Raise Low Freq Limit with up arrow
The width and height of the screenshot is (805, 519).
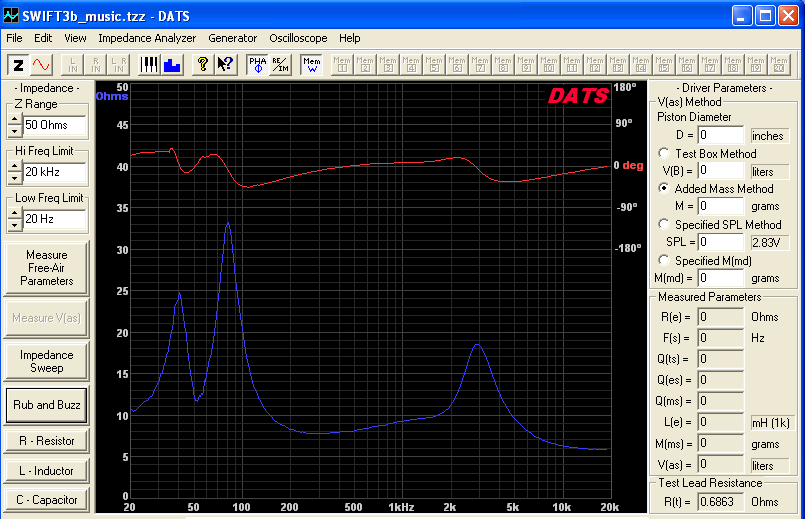coord(15,213)
